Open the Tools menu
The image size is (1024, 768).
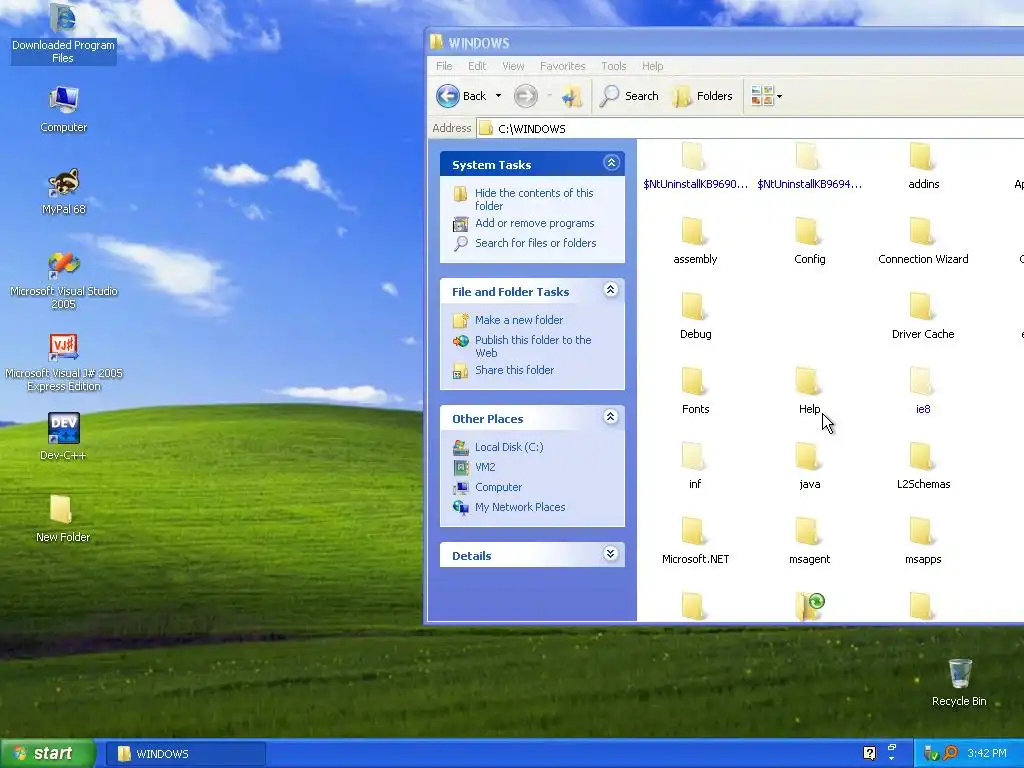click(x=613, y=66)
